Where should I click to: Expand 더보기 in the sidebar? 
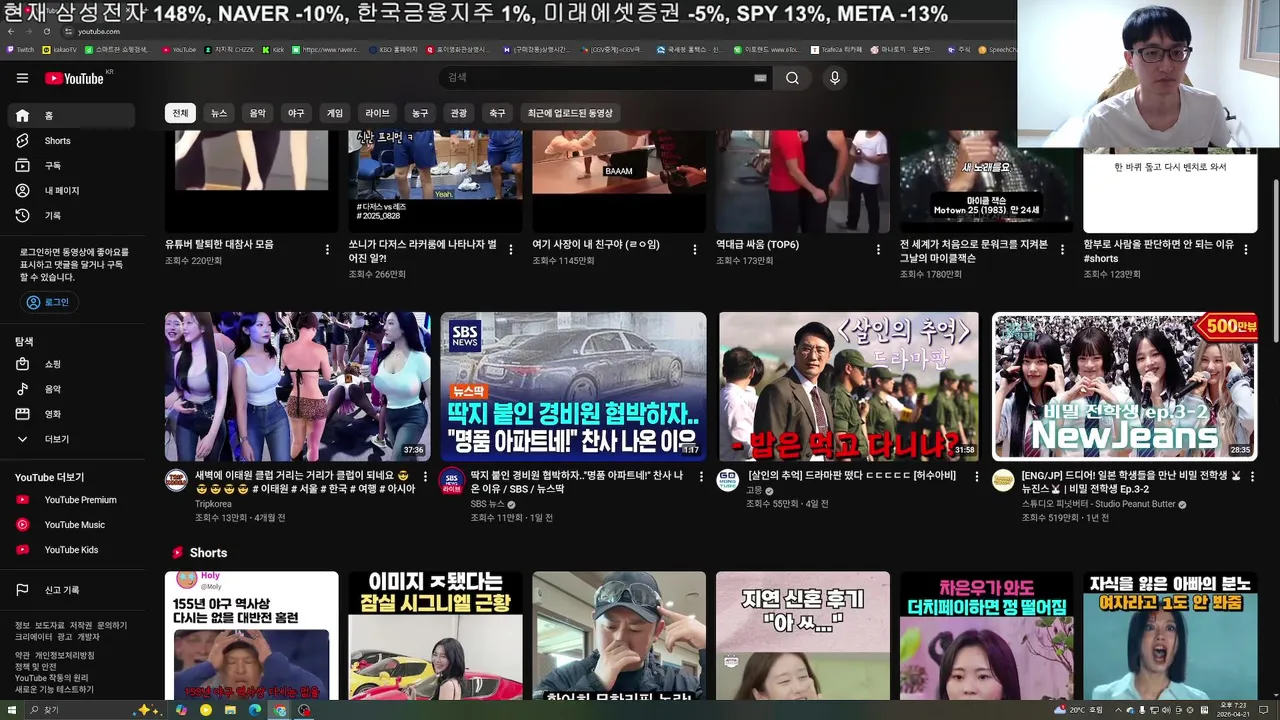[x=70, y=439]
